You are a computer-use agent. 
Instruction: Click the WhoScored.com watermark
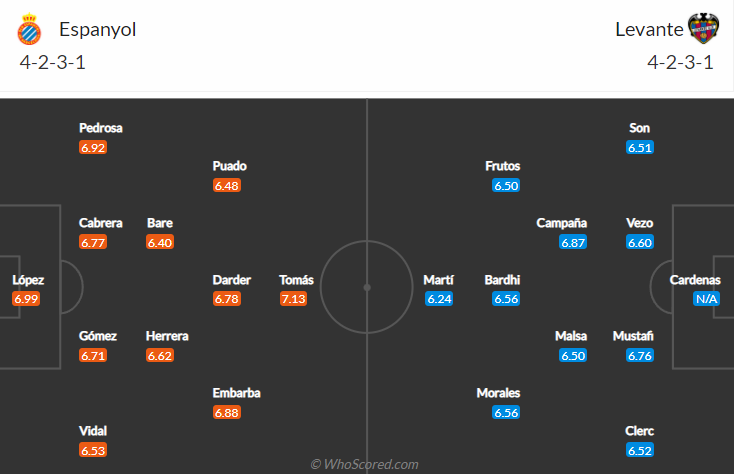point(364,464)
